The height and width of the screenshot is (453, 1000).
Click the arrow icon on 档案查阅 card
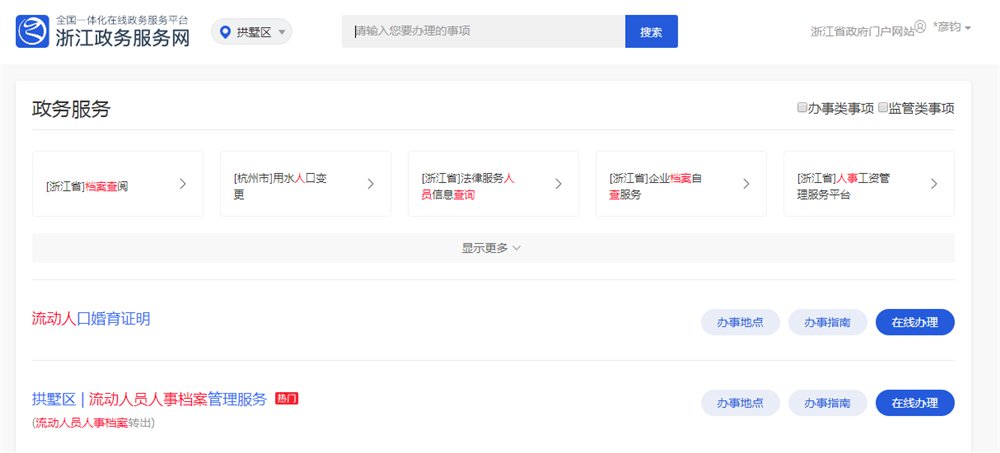[182, 183]
